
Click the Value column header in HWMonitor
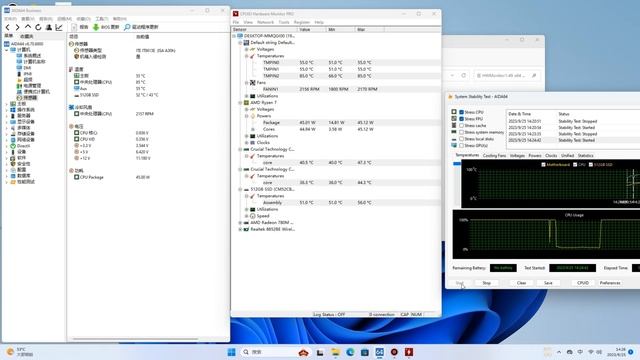tap(312, 30)
